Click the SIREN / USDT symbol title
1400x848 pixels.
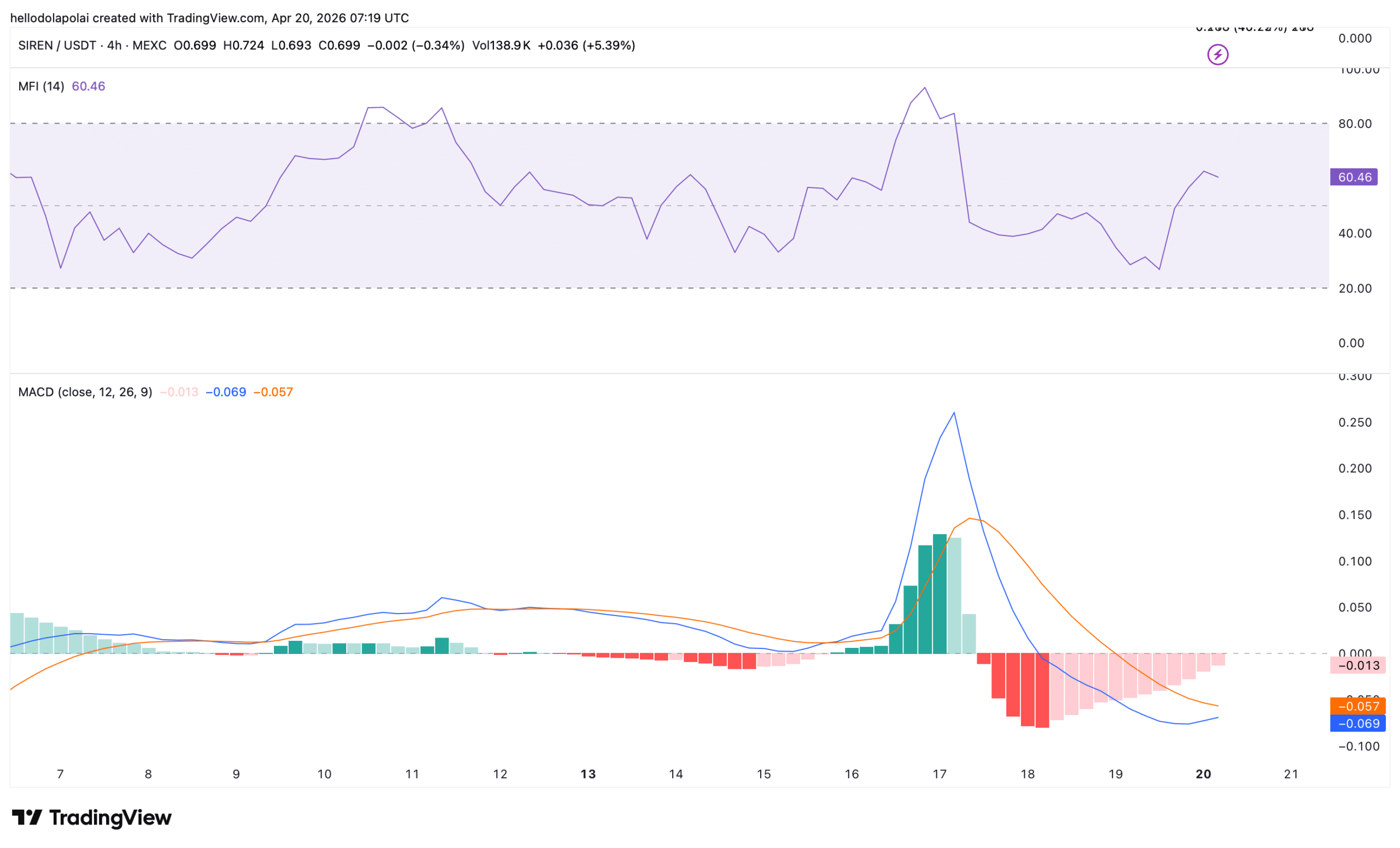[x=57, y=45]
